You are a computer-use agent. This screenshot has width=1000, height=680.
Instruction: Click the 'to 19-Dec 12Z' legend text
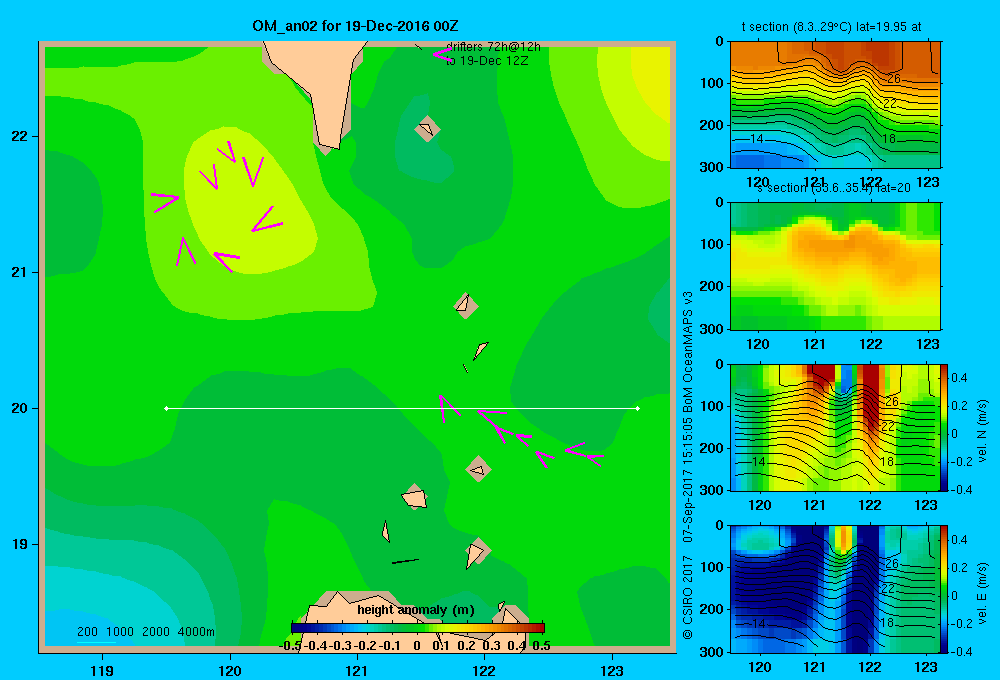pos(487,61)
